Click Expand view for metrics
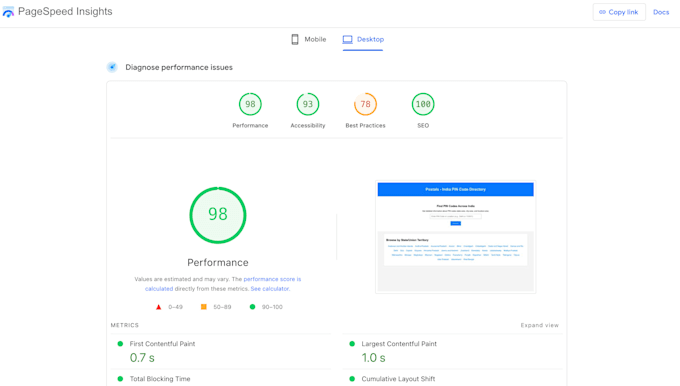680x386 pixels. click(539, 325)
